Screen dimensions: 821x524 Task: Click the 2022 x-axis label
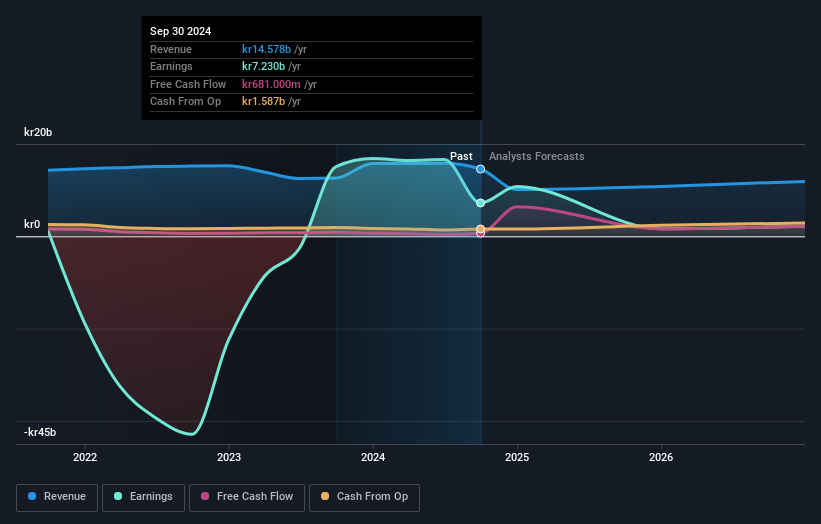(x=85, y=457)
